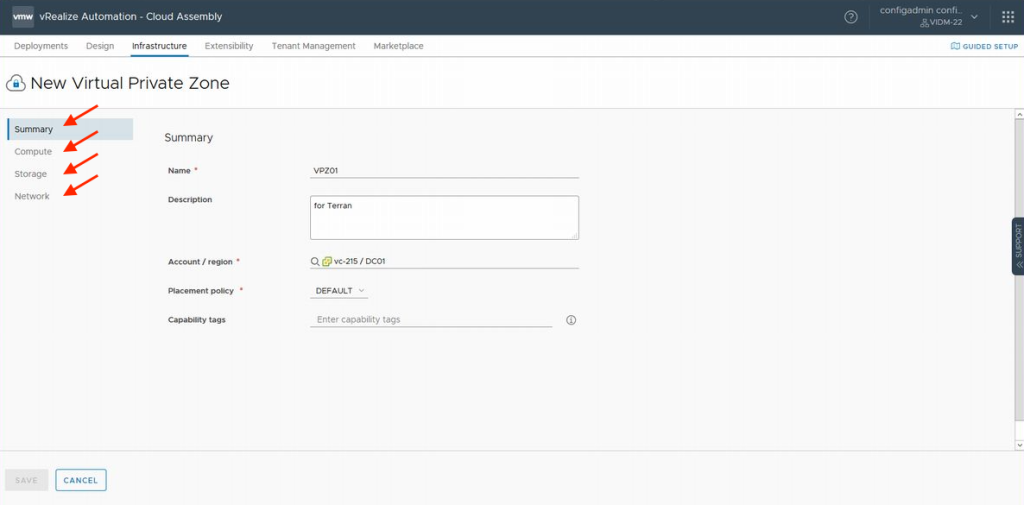The image size is (1024, 505).
Task: Click the vertical scrollbar down arrow
Action: [x=1019, y=445]
